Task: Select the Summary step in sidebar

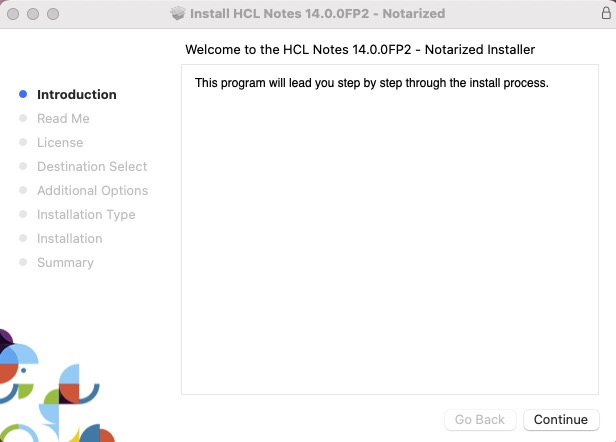Action: click(65, 263)
